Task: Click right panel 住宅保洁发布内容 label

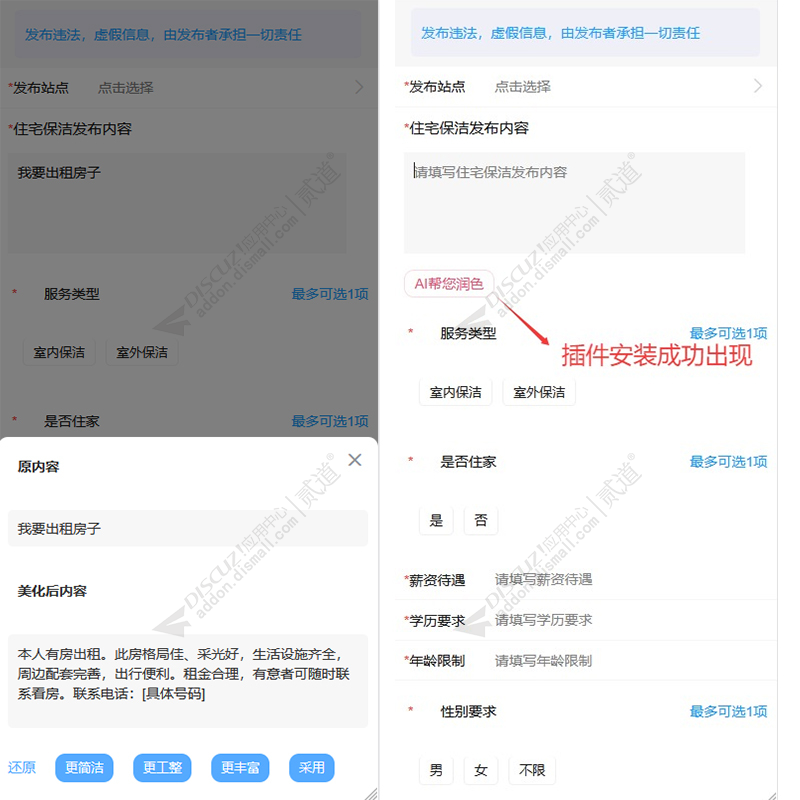Action: (469, 128)
